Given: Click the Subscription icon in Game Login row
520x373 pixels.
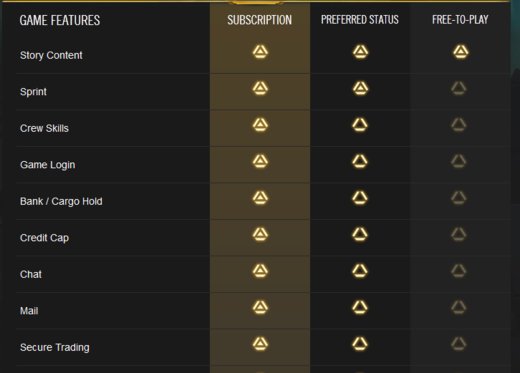Looking at the screenshot, I should pos(260,162).
